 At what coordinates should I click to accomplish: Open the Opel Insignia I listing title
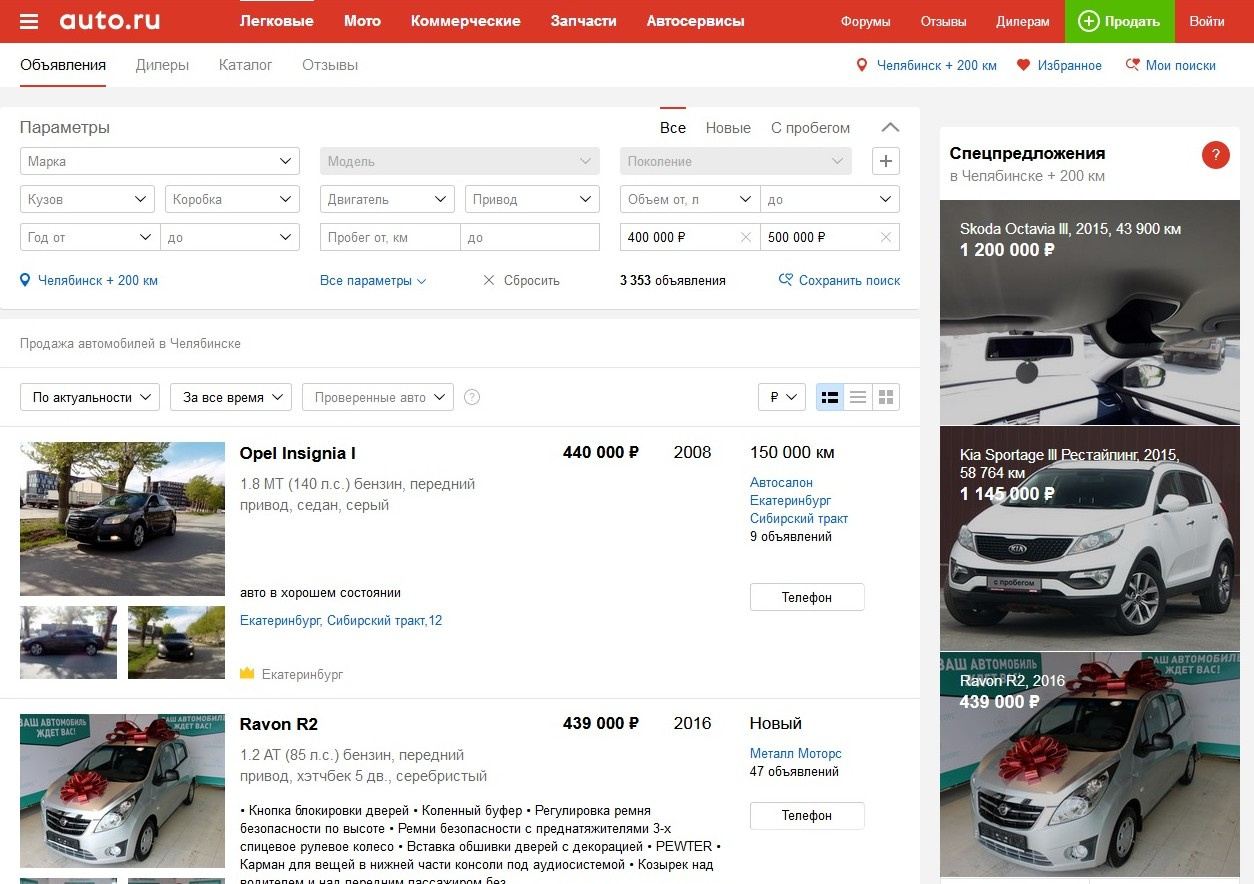tap(297, 453)
